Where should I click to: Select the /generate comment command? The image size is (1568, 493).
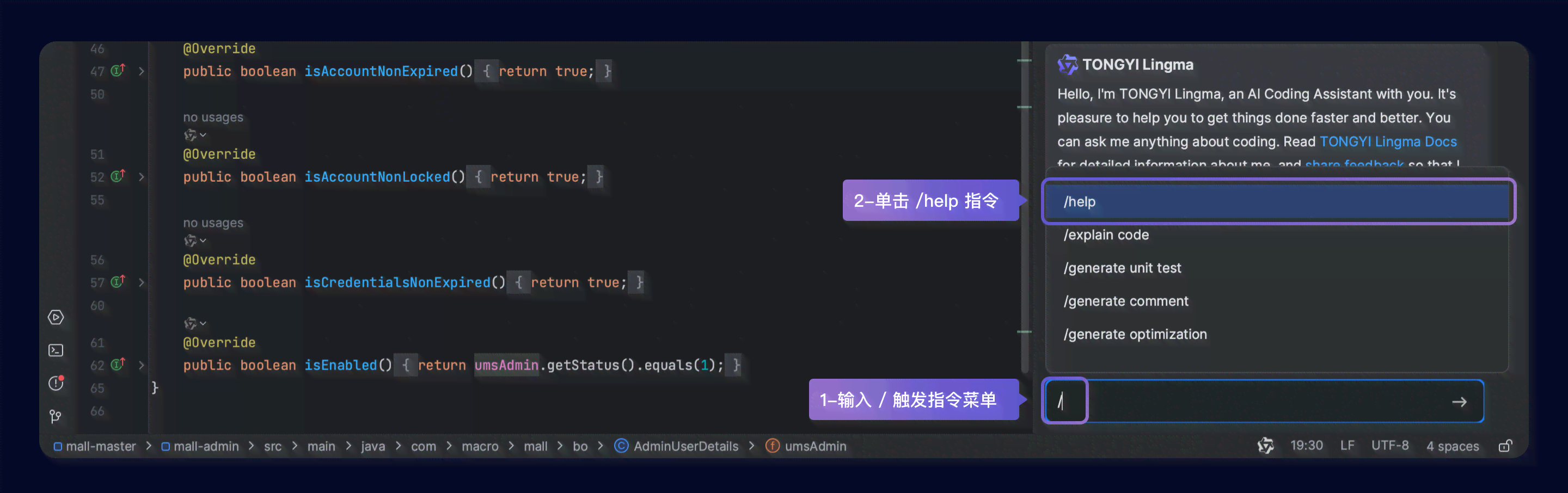[1277, 301]
